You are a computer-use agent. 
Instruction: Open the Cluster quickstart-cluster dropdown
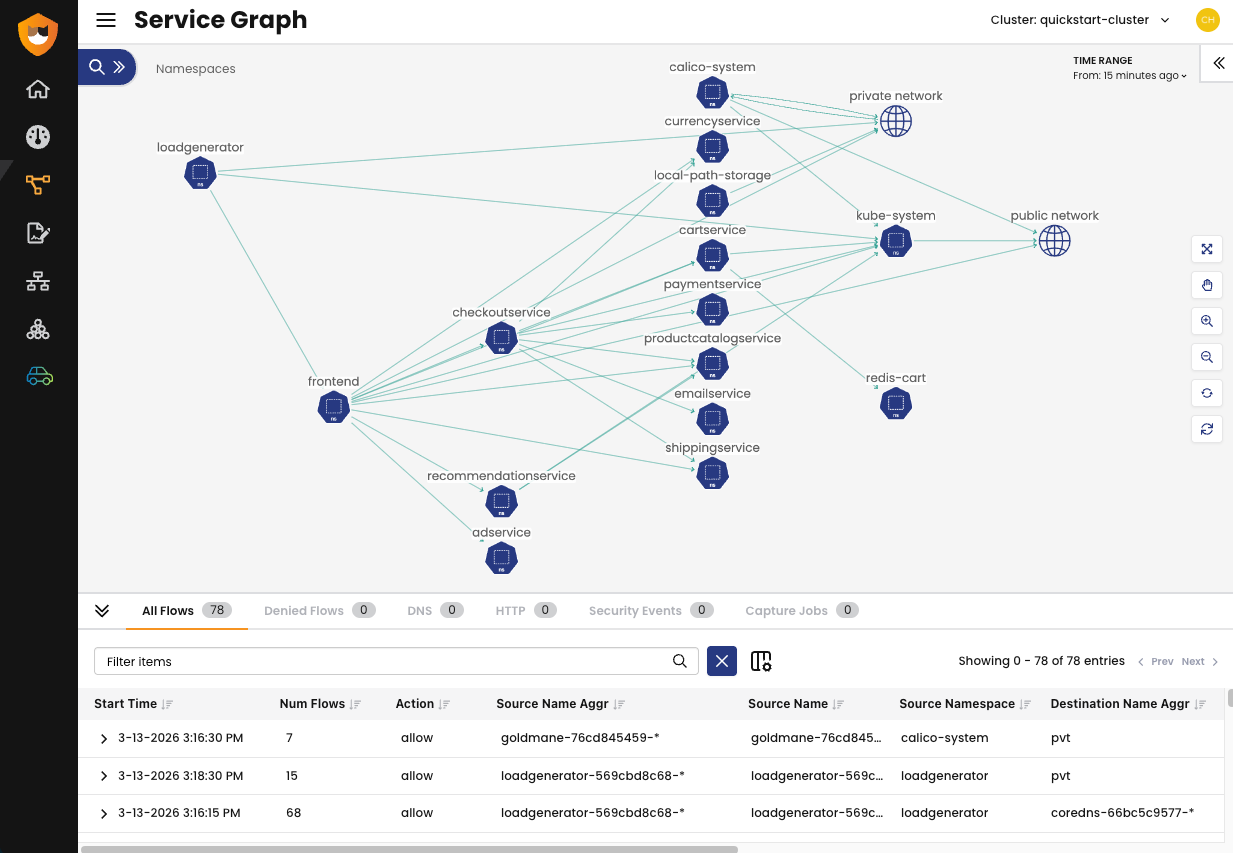click(1080, 20)
